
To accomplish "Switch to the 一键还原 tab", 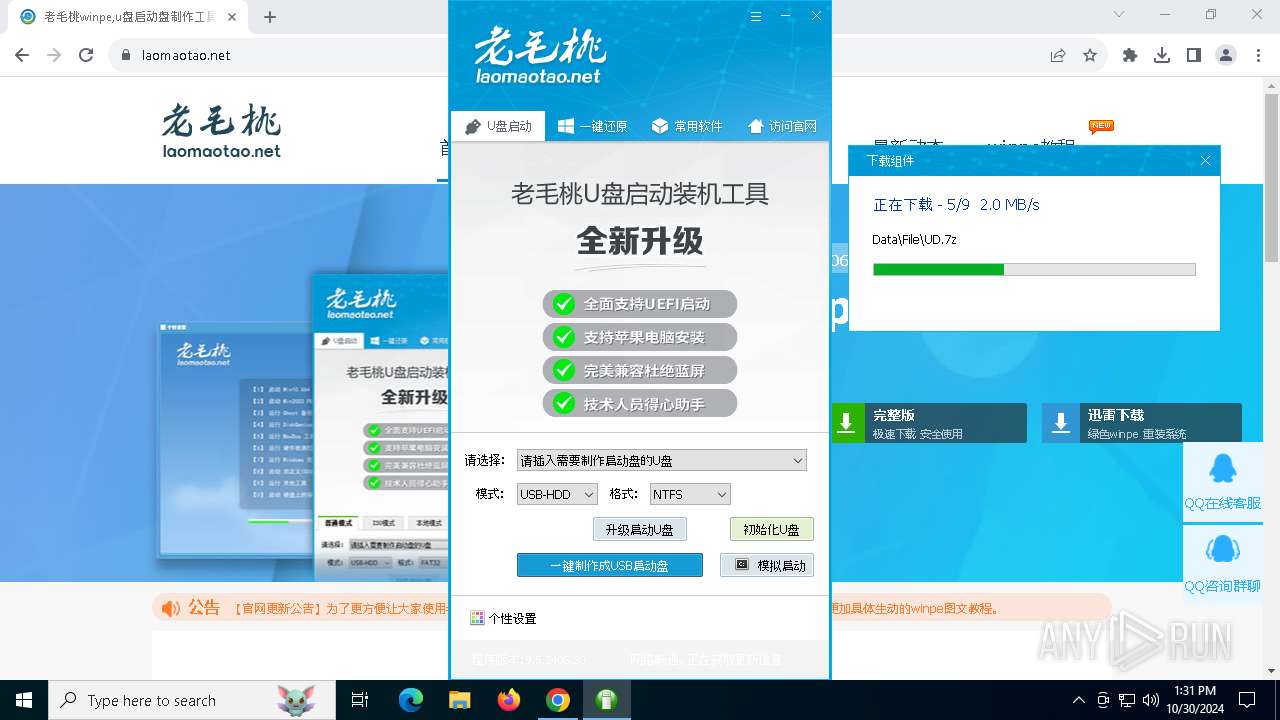I will click(592, 126).
